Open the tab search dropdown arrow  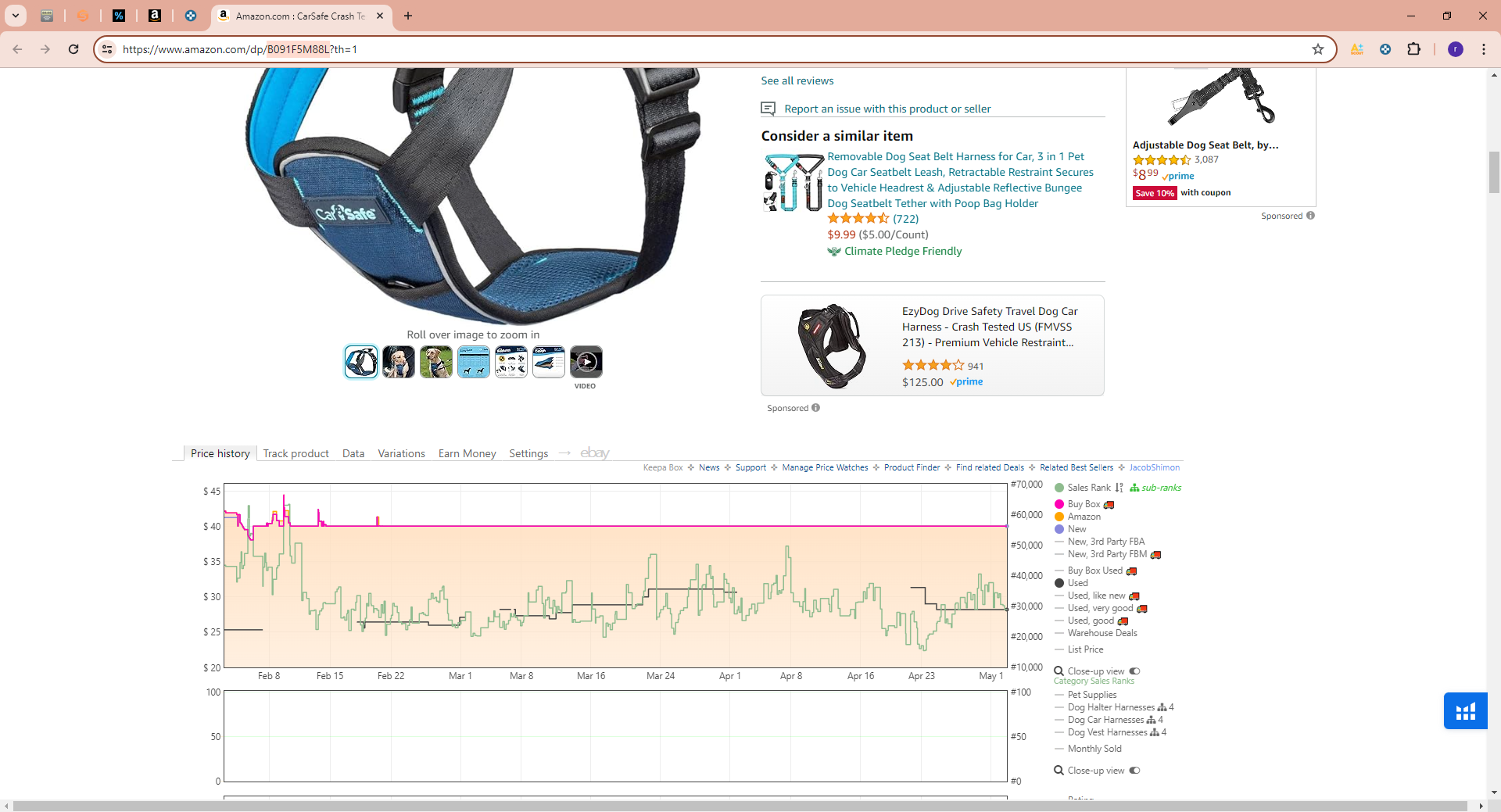pos(16,16)
